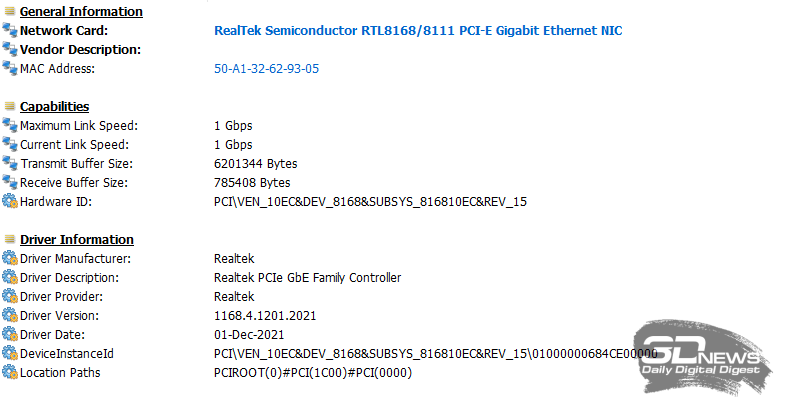This screenshot has width=787, height=413.
Task: Click the gear icon next to Location Paths
Action: 10,372
